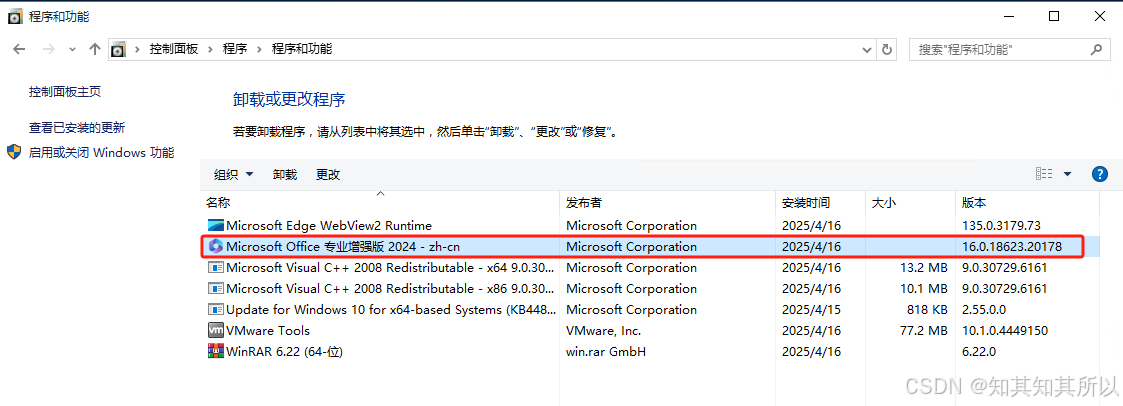Viewport: 1123px width, 406px height.
Task: Sort by the 名称 column header
Action: pos(380,203)
